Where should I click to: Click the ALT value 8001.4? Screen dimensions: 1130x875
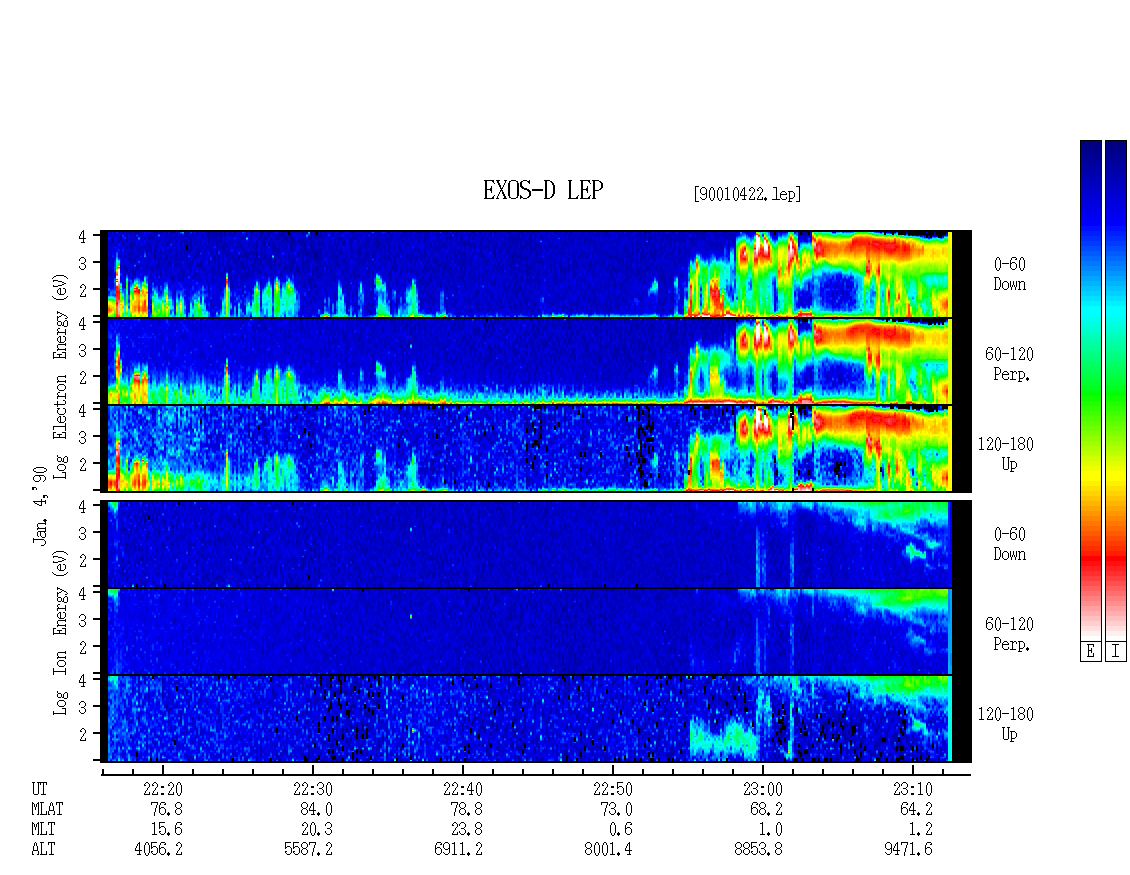608,850
